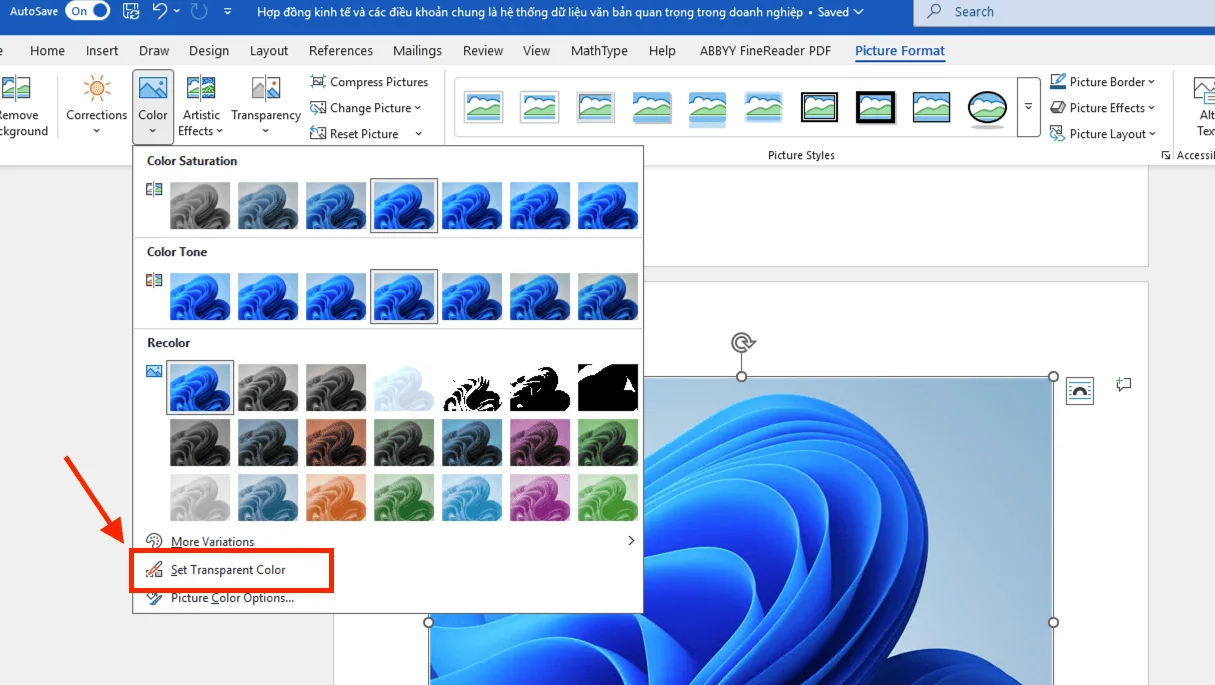1215x685 pixels.
Task: Open the Picture Border dropdown
Action: coord(1103,82)
